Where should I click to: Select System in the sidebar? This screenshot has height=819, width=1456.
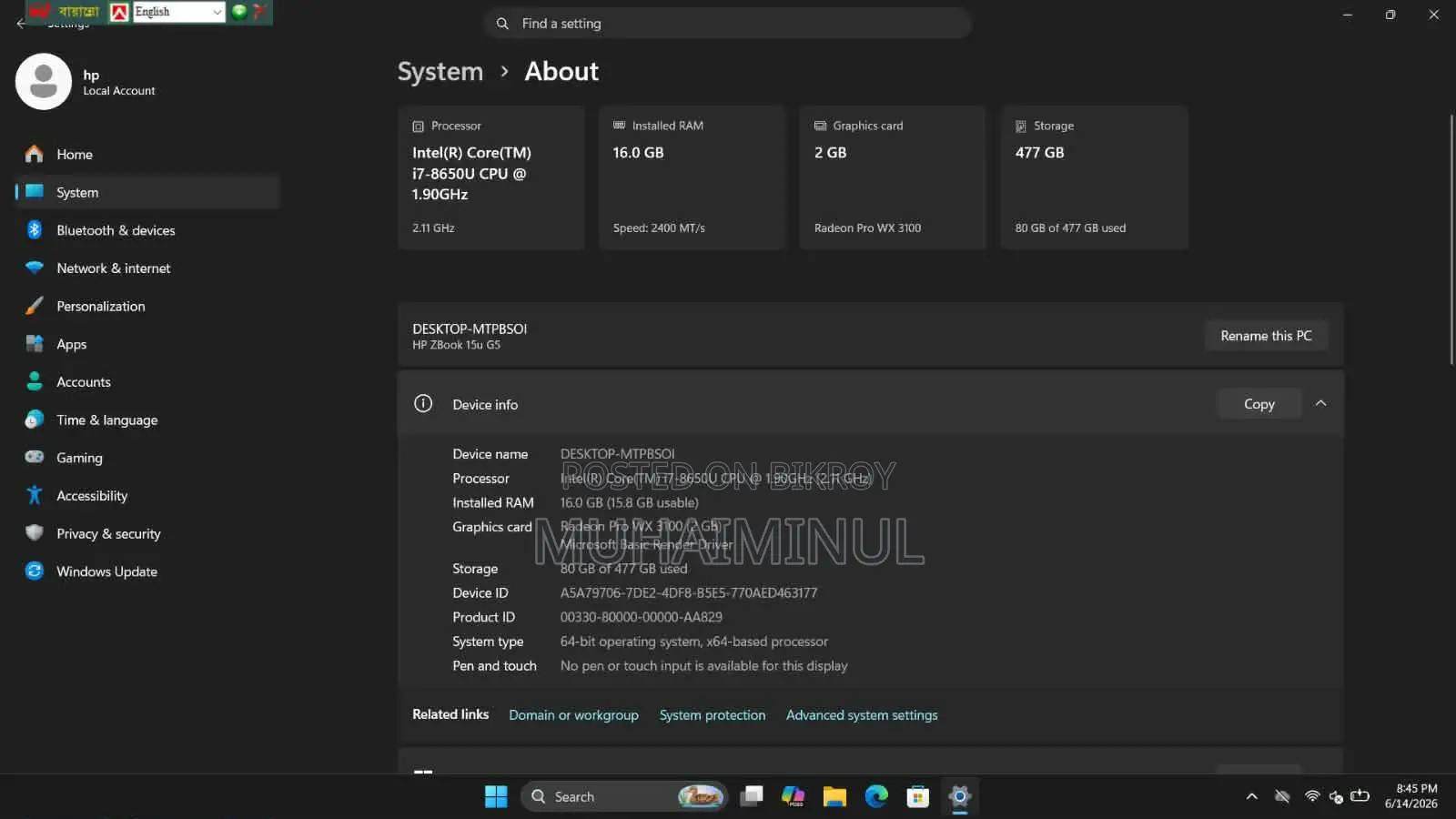click(147, 192)
